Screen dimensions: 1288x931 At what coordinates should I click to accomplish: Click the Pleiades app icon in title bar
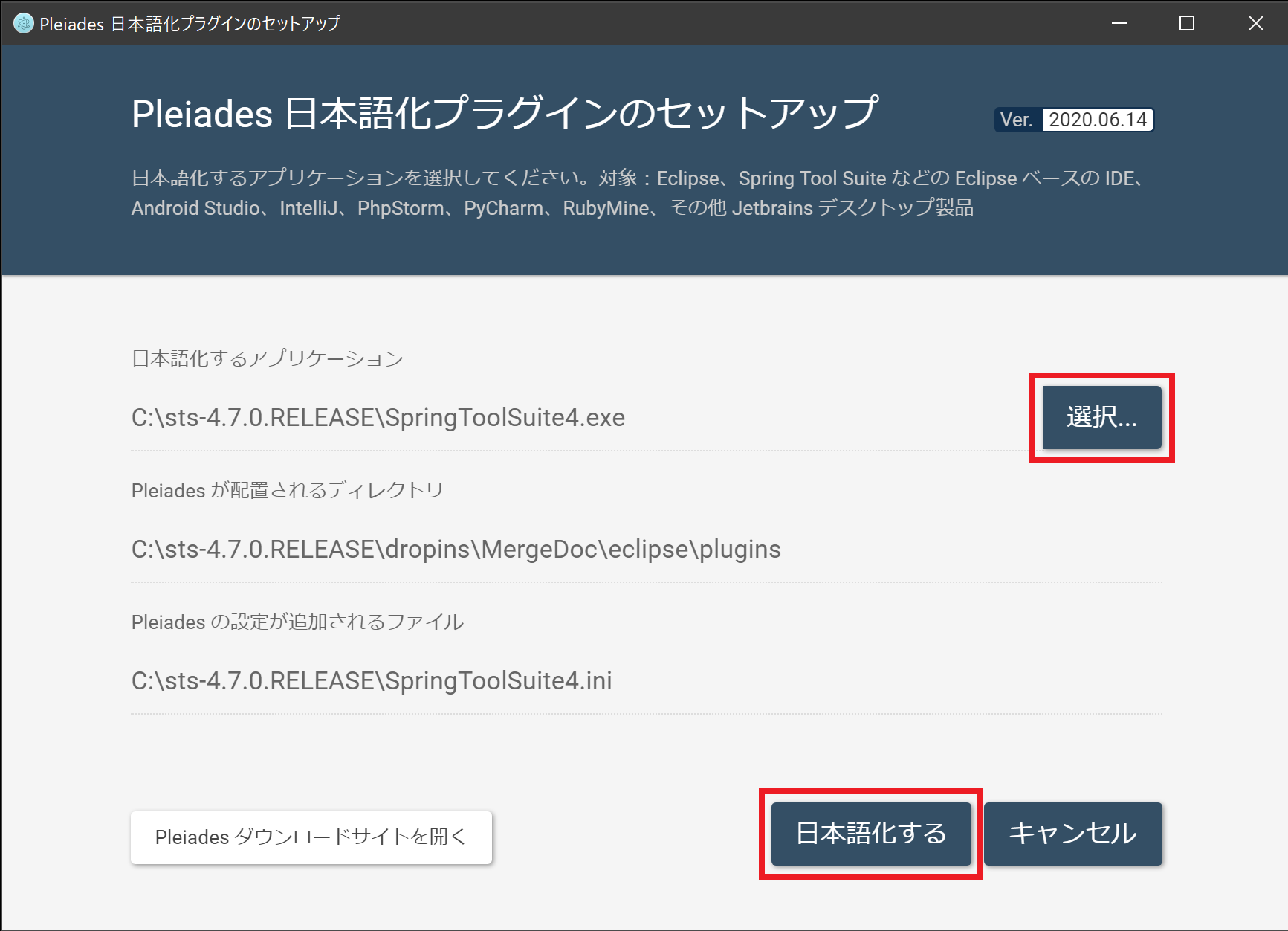[24, 24]
